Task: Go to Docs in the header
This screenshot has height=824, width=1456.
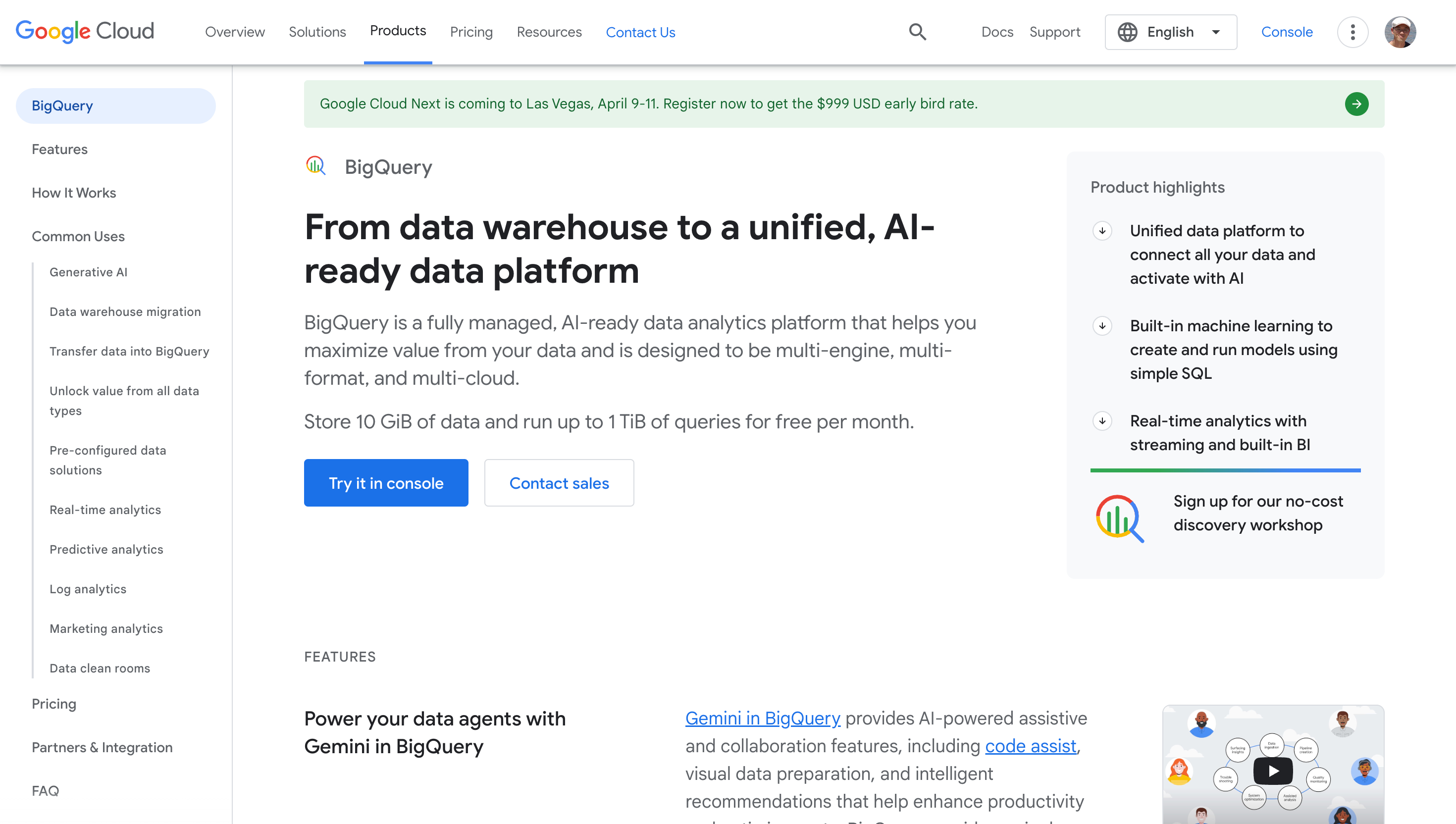Action: (997, 32)
